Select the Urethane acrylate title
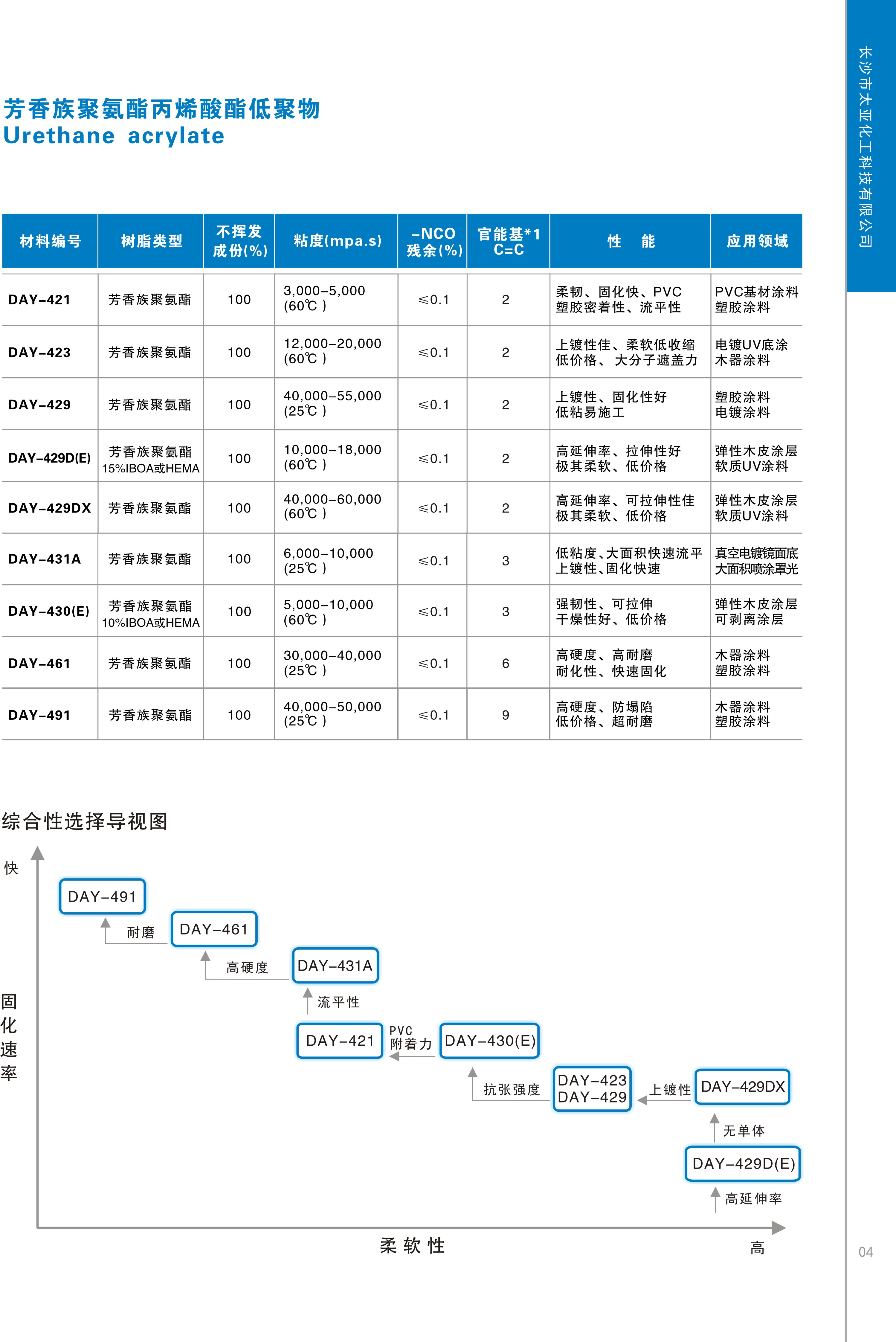896x1342 pixels. click(114, 135)
